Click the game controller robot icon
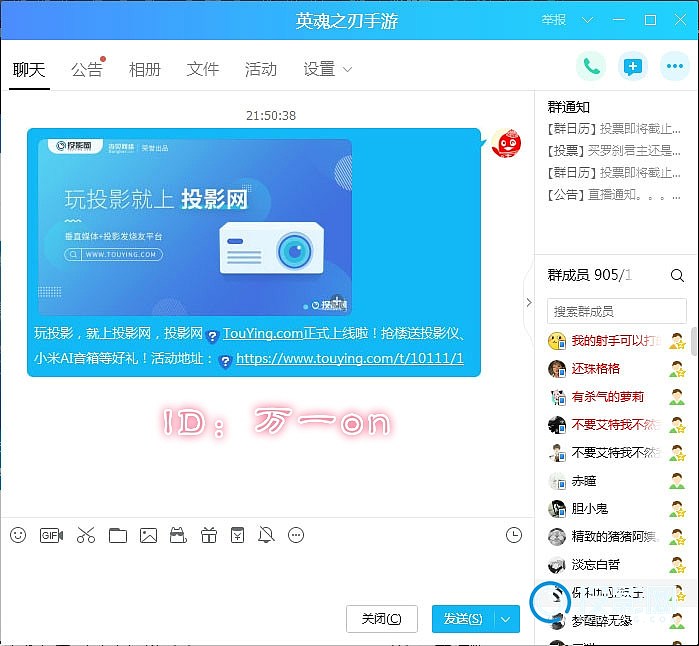This screenshot has width=699, height=646. [x=178, y=535]
